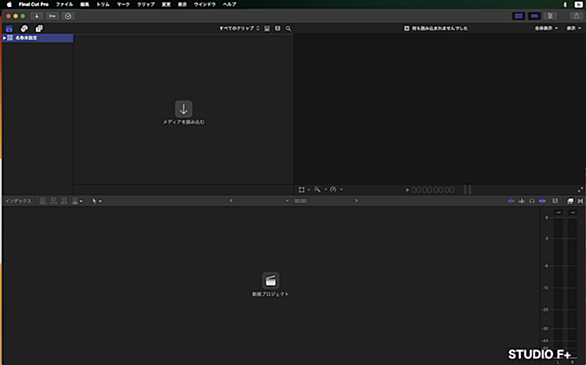Click the overwrite clip edit icon
The image size is (586, 365).
point(75,201)
